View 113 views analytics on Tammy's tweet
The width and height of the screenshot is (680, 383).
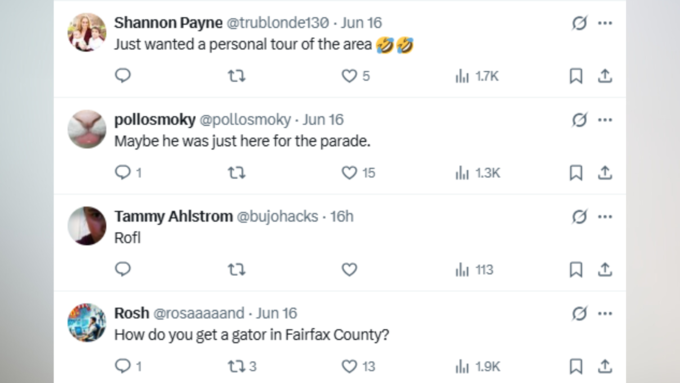(x=474, y=270)
